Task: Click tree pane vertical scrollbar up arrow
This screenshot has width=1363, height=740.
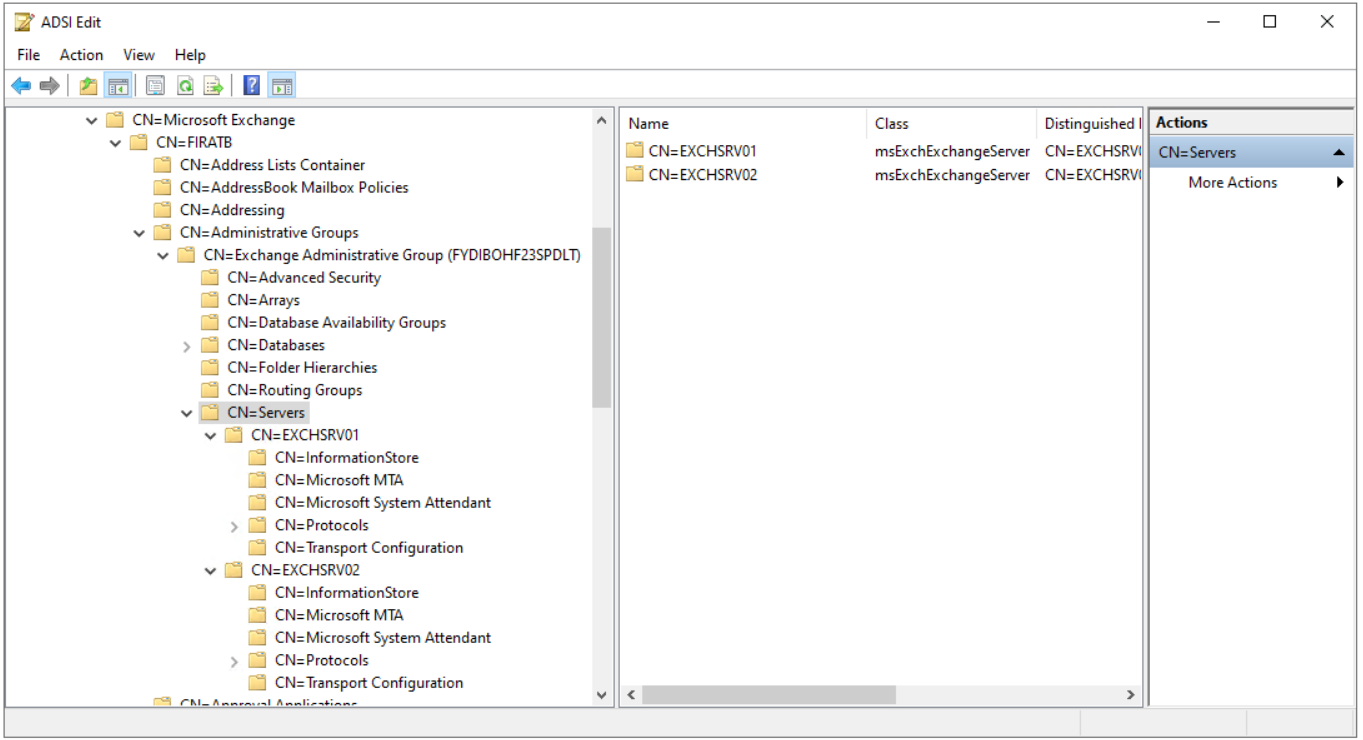Action: pyautogui.click(x=601, y=121)
